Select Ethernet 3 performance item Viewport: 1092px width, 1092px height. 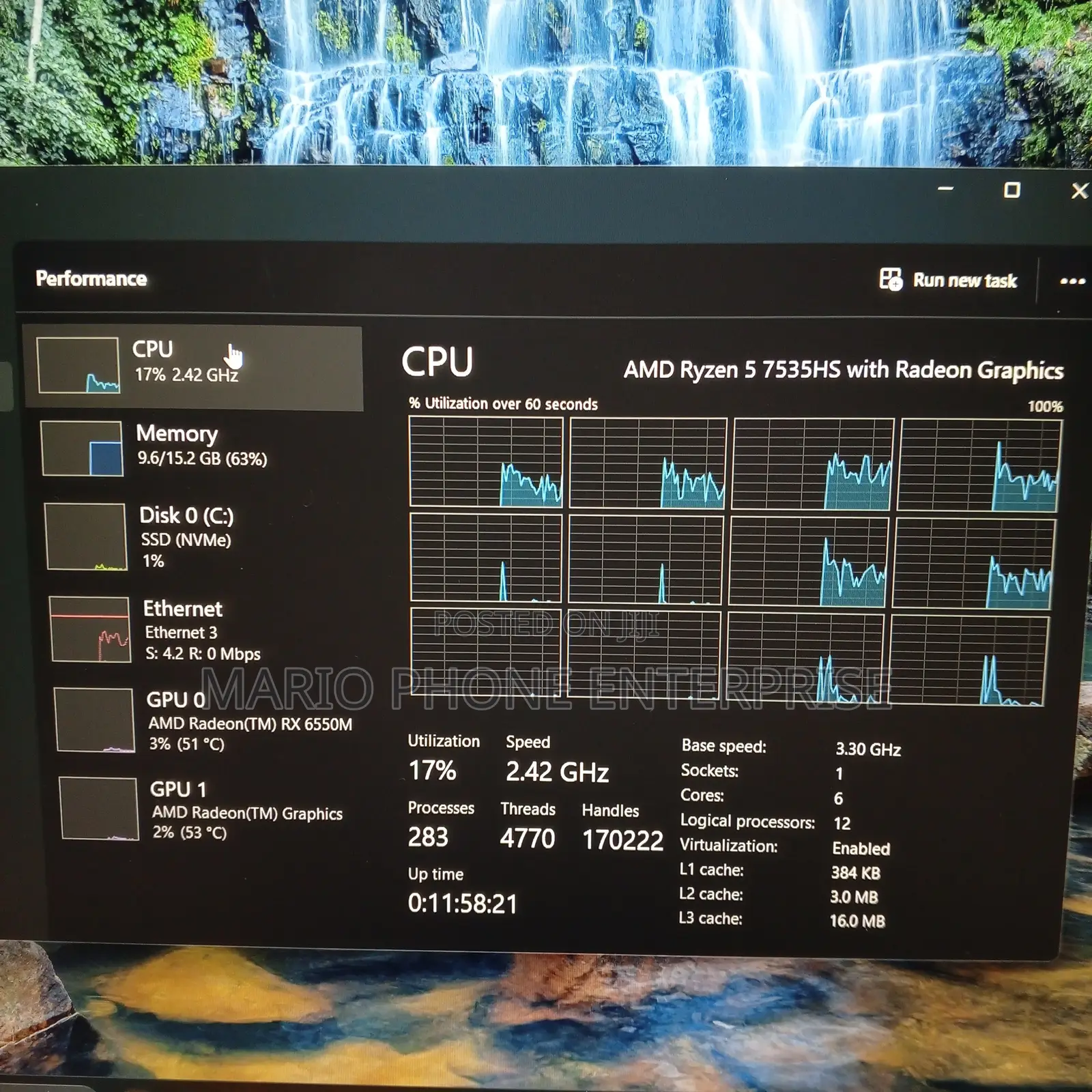[x=199, y=629]
